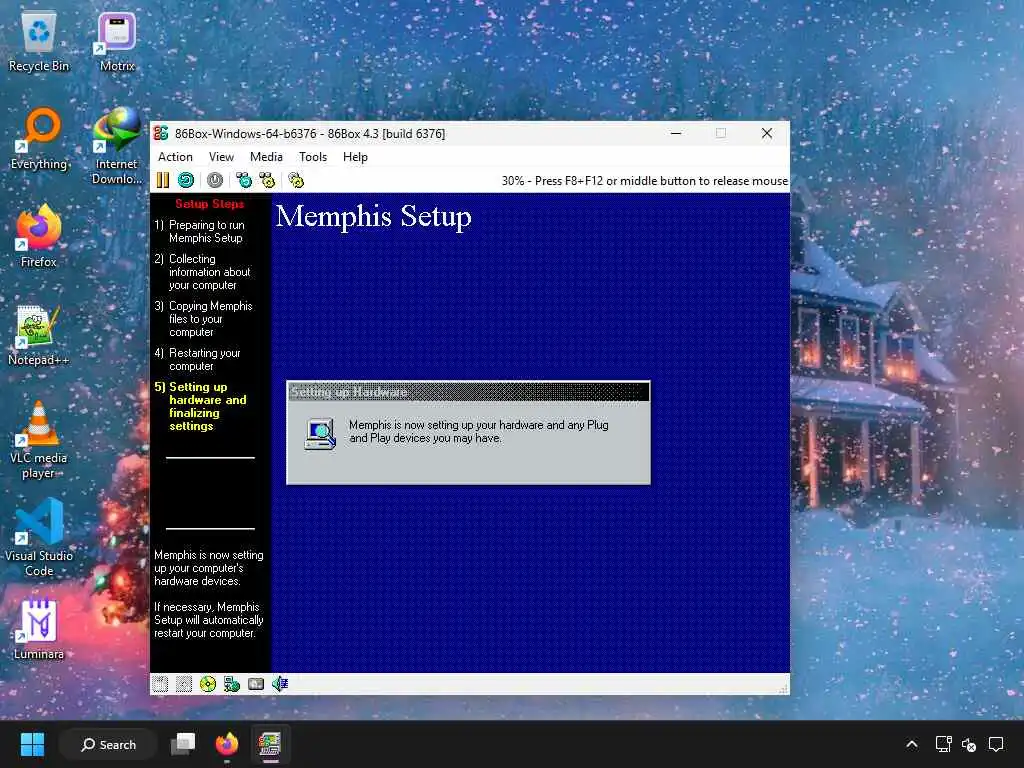
Task: Open the Recycle Bin desktop icon
Action: 39,42
